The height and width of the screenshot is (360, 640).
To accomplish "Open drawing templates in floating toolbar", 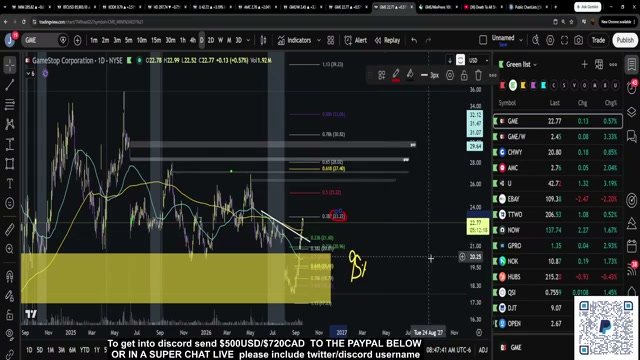I will tap(382, 75).
